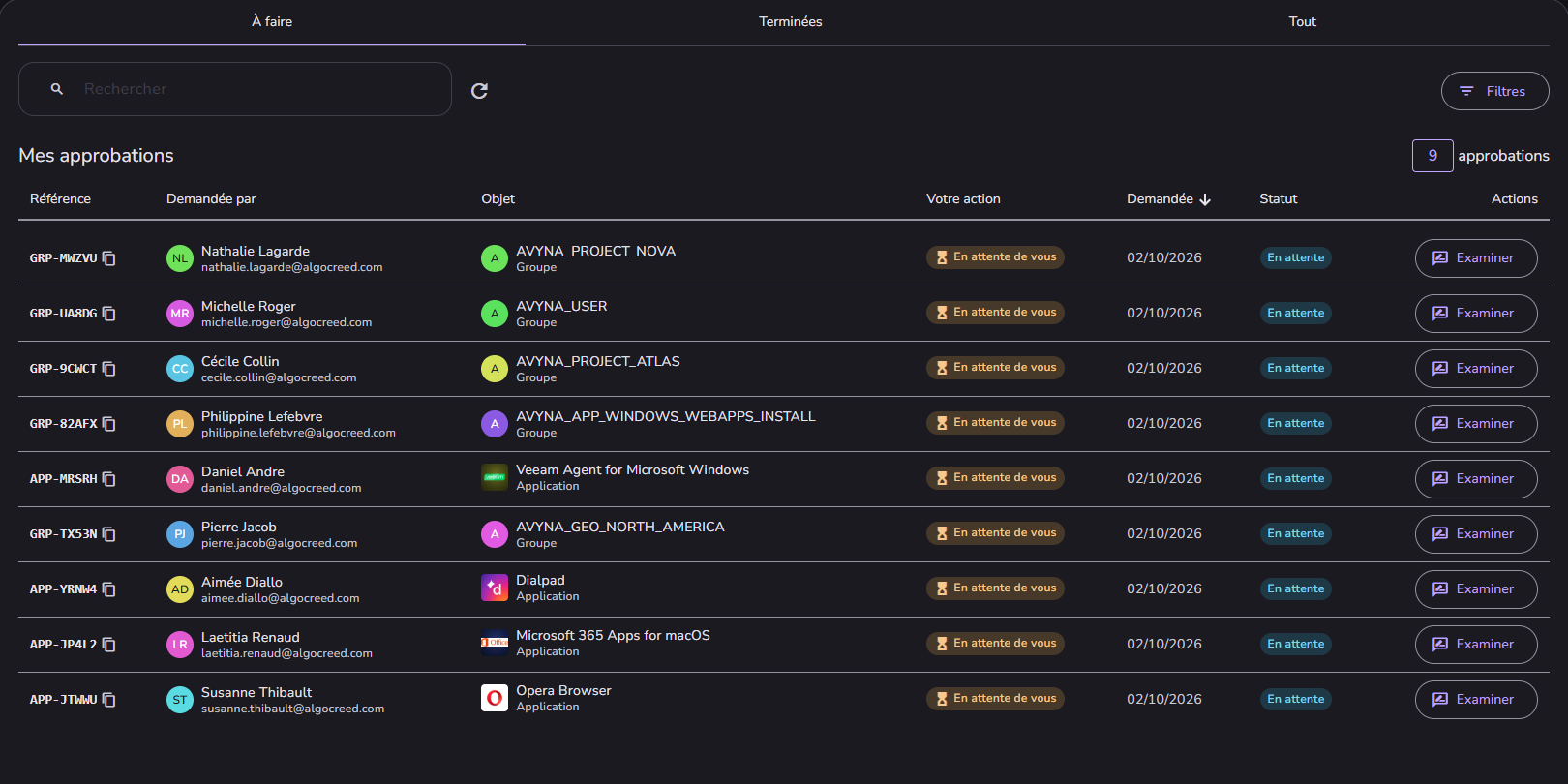Refresh the approvals list
This screenshot has width=1568, height=784.
[x=479, y=91]
